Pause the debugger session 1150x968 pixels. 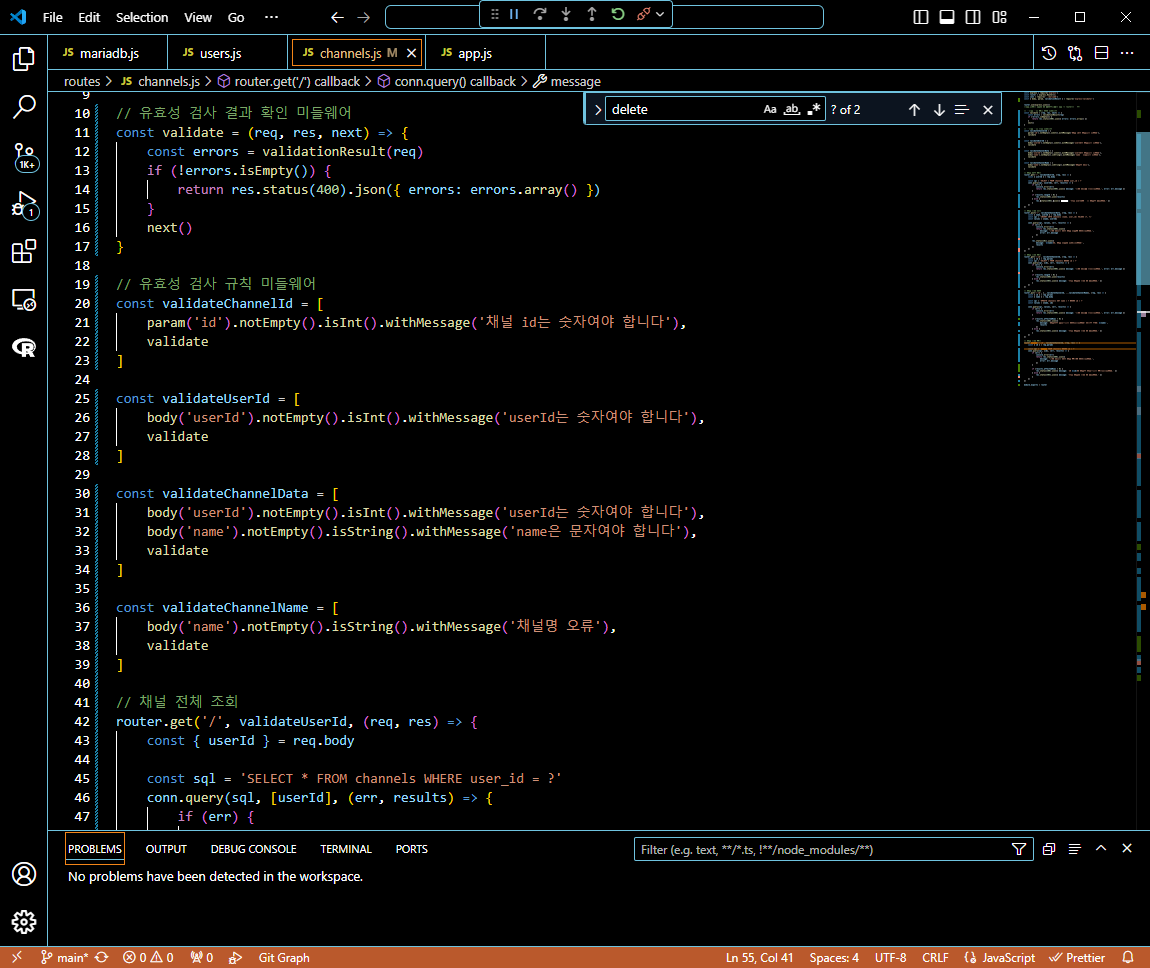coord(514,14)
